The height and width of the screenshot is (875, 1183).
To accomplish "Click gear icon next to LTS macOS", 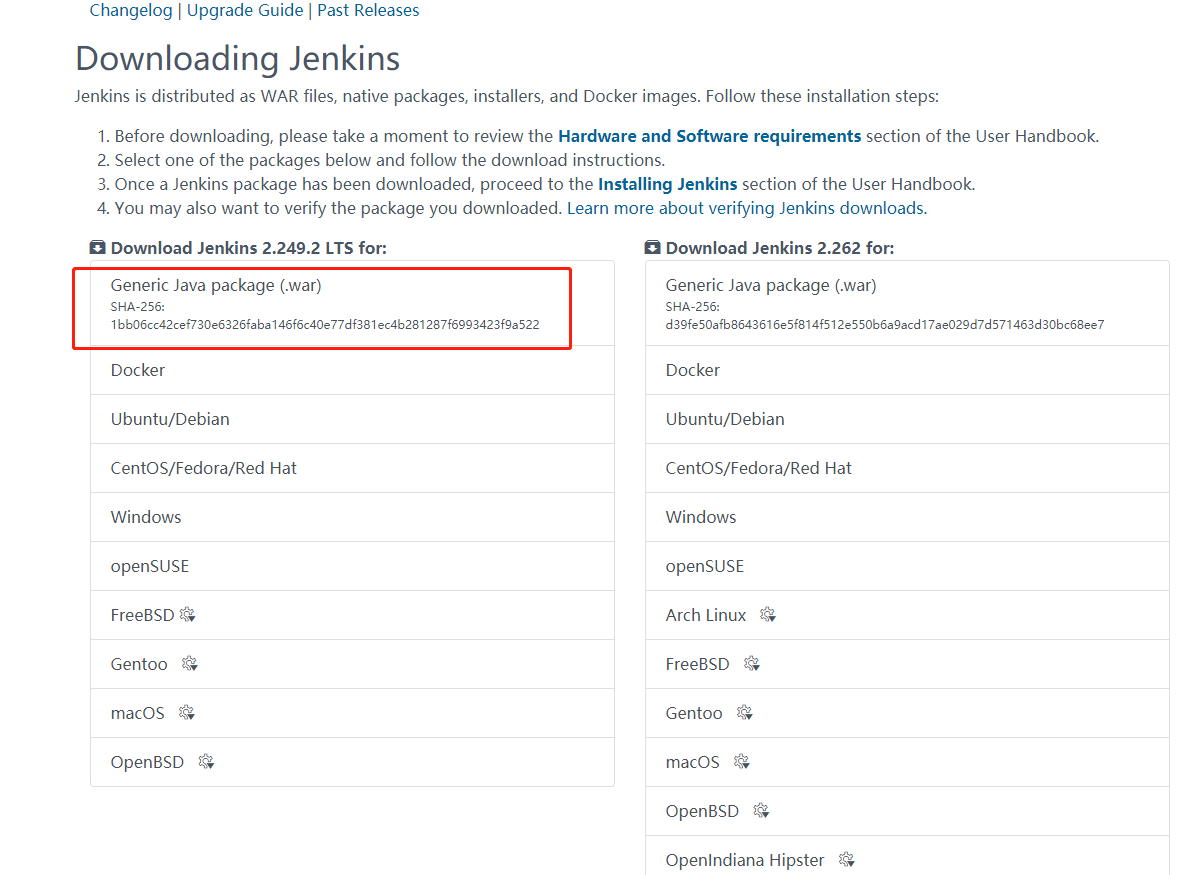I will coord(186,713).
